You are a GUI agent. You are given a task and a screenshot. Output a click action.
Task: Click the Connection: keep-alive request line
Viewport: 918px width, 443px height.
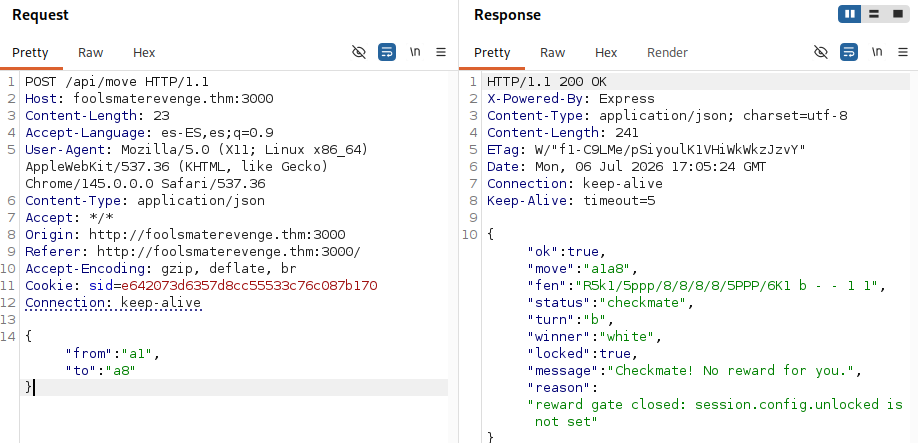pyautogui.click(x=113, y=303)
